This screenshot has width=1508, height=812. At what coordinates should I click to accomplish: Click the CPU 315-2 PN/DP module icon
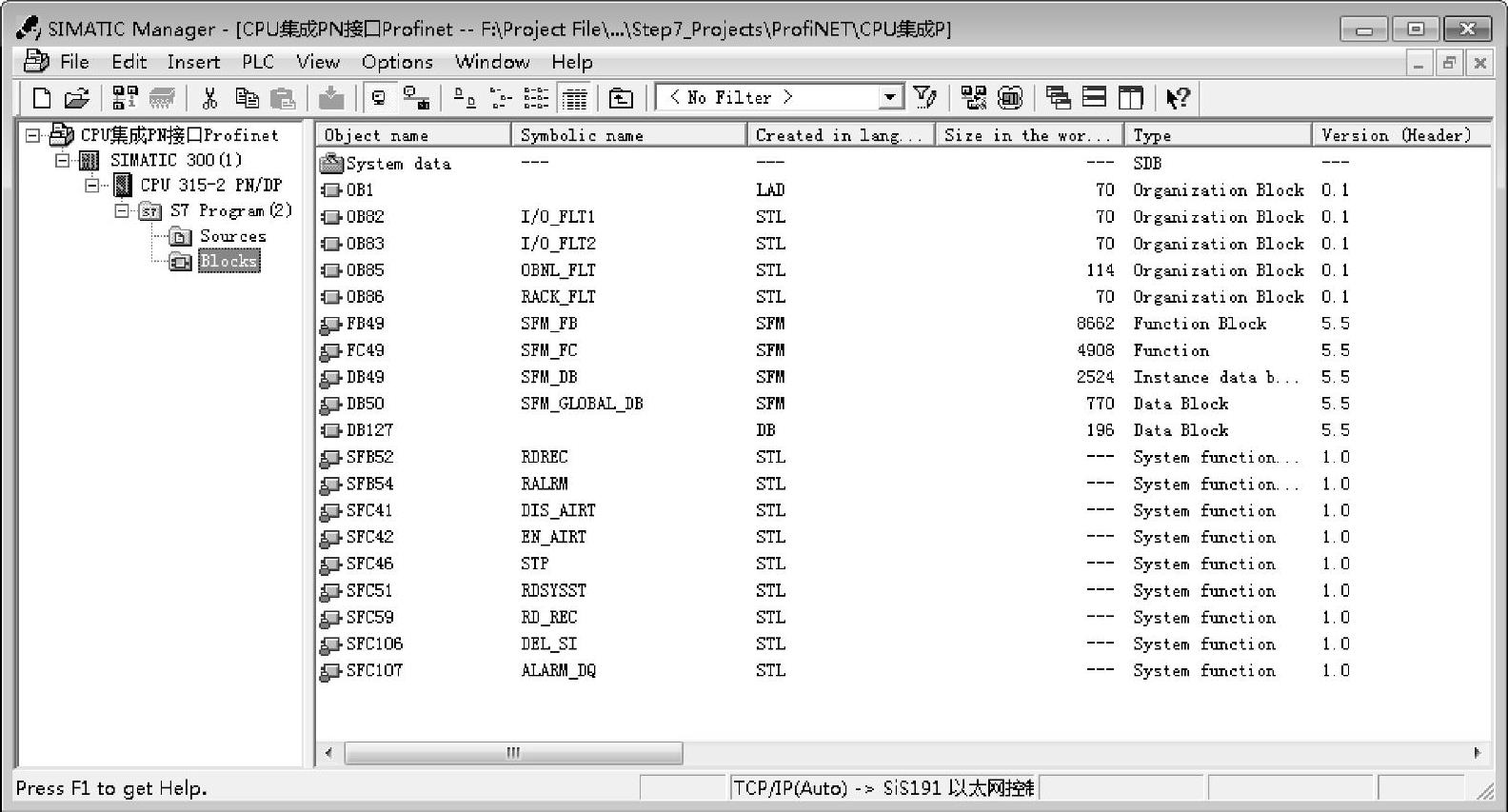[x=123, y=185]
